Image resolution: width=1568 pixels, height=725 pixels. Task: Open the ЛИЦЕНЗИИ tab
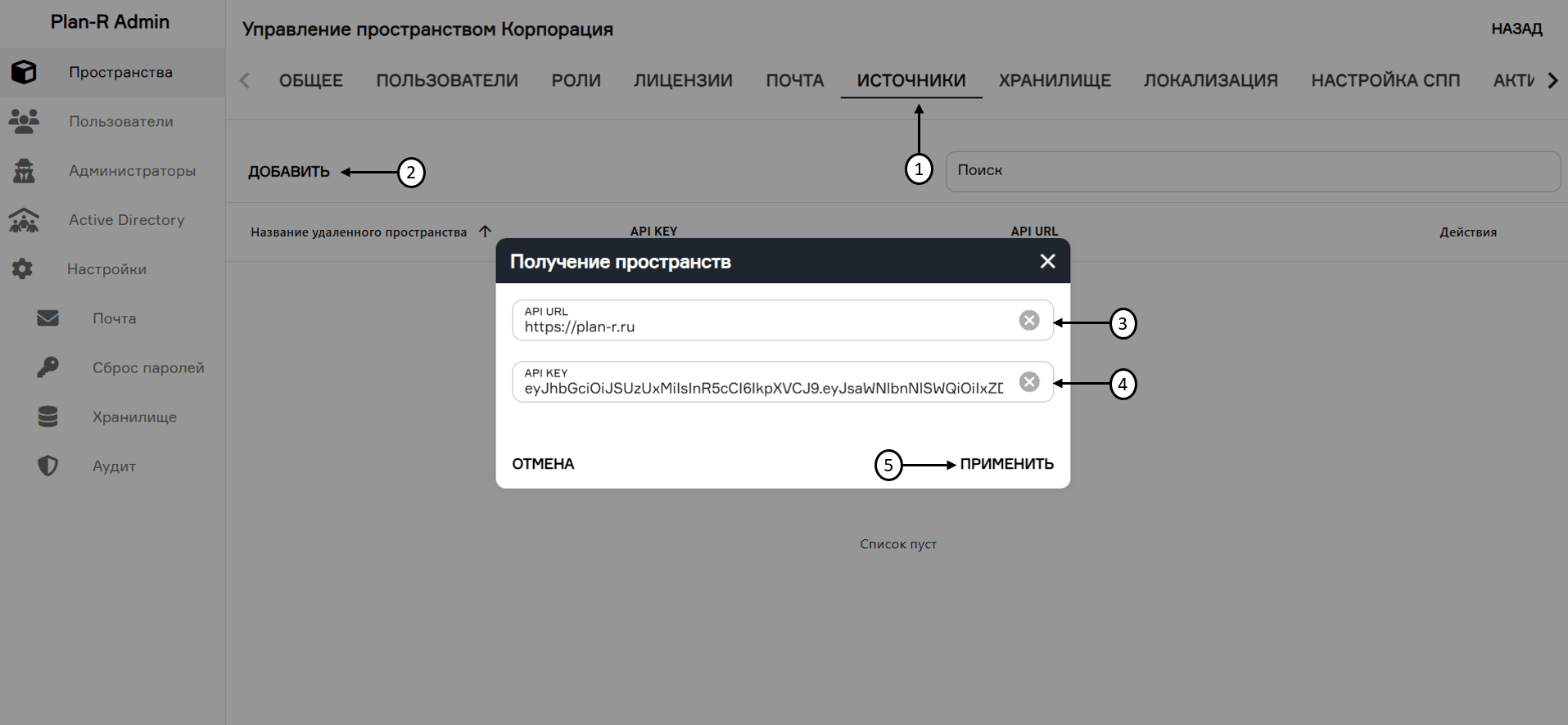pos(683,80)
